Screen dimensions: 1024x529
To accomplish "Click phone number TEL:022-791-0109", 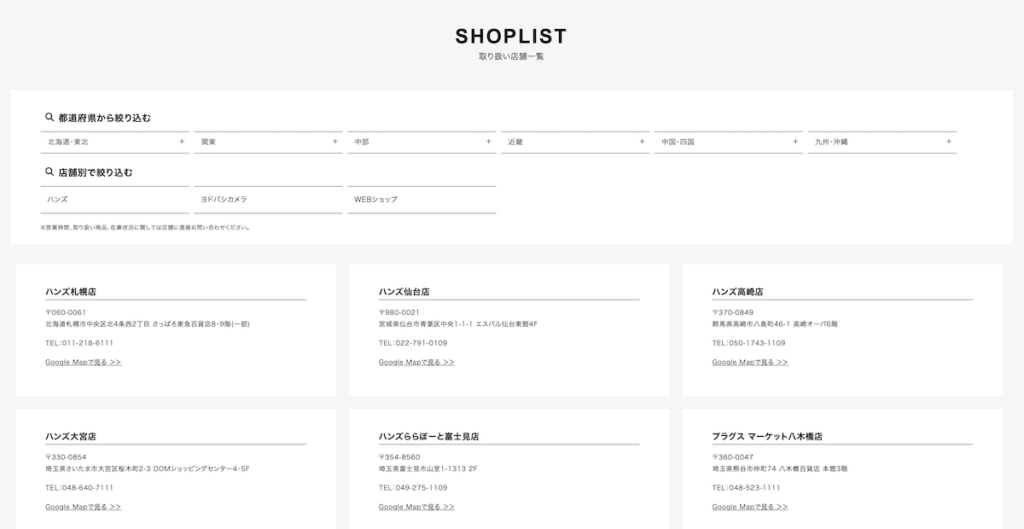I will [x=413, y=343].
